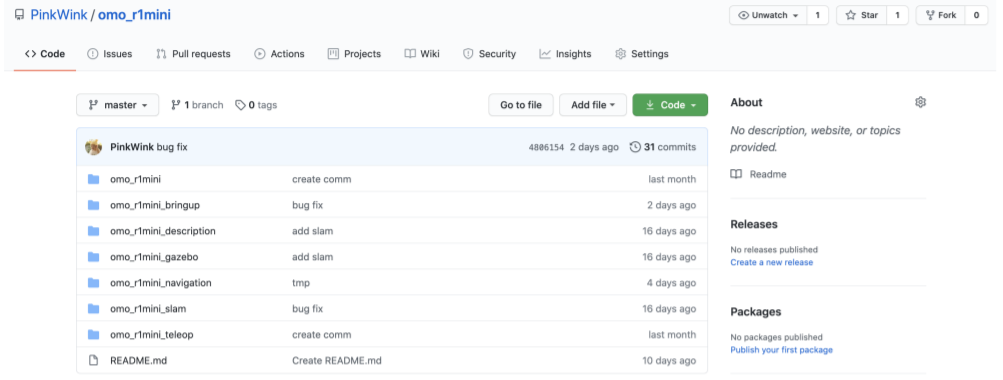Click 'Create README.md' commit message

click(x=336, y=361)
